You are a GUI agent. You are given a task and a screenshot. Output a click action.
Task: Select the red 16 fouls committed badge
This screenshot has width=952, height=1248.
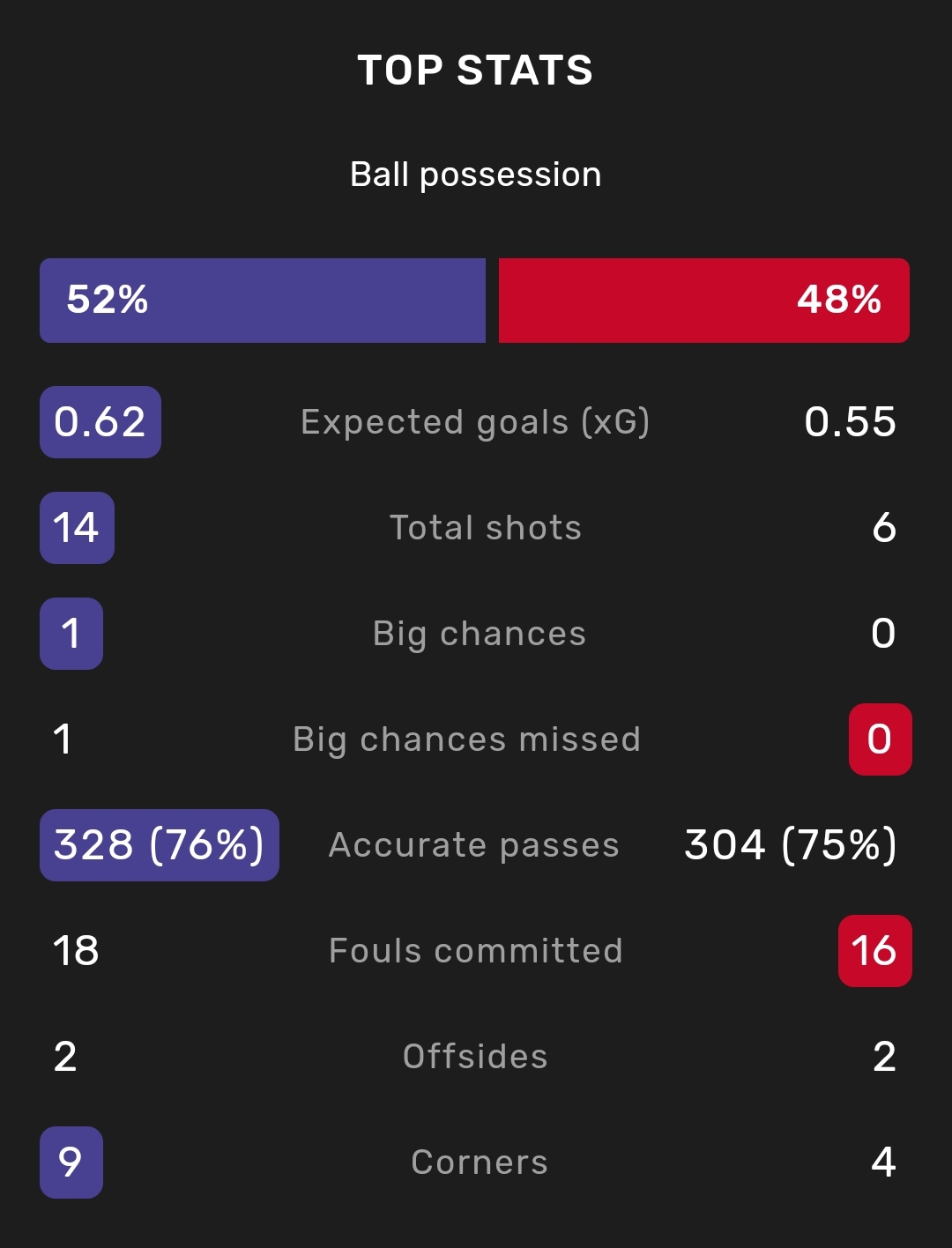[874, 951]
